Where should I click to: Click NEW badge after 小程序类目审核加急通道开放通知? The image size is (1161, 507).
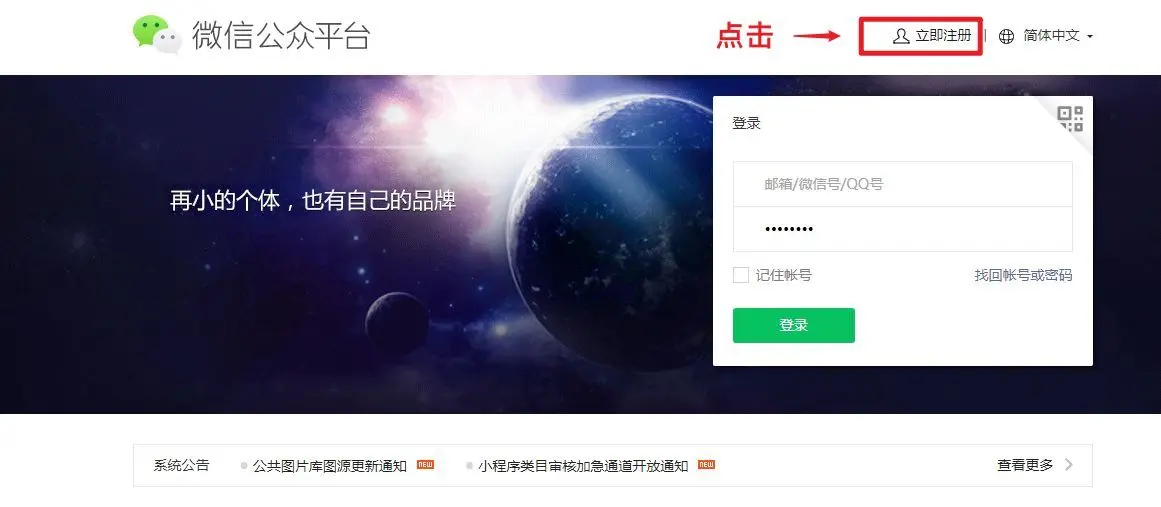[x=706, y=465]
